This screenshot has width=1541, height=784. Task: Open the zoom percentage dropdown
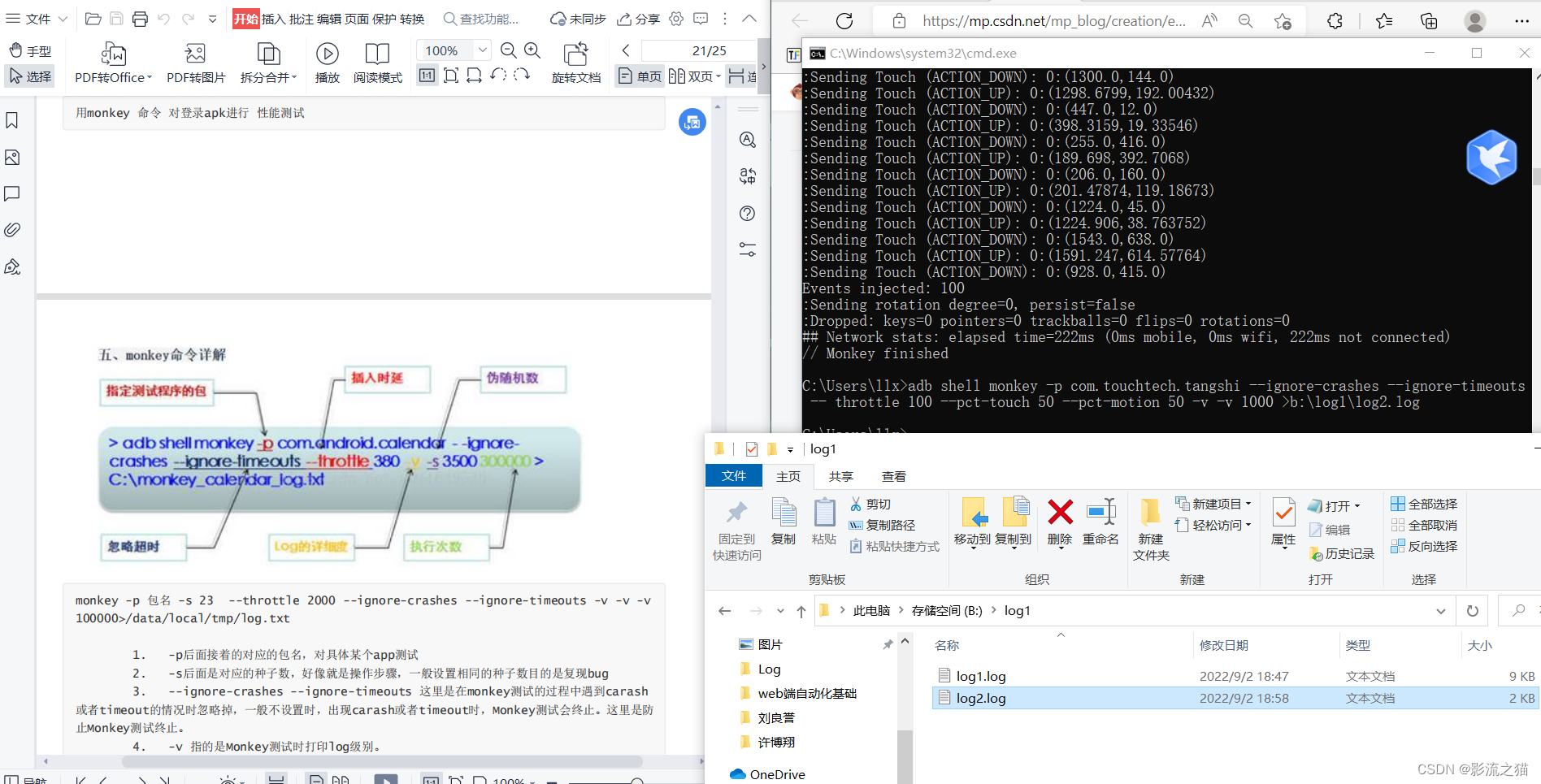(x=482, y=50)
